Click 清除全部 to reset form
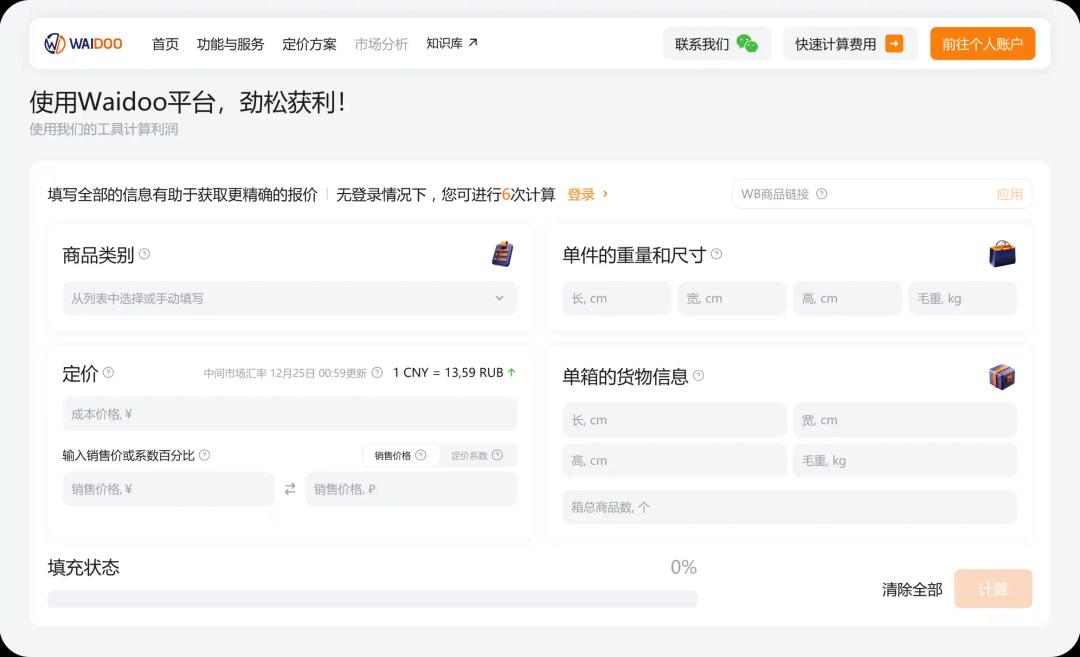 pos(911,589)
